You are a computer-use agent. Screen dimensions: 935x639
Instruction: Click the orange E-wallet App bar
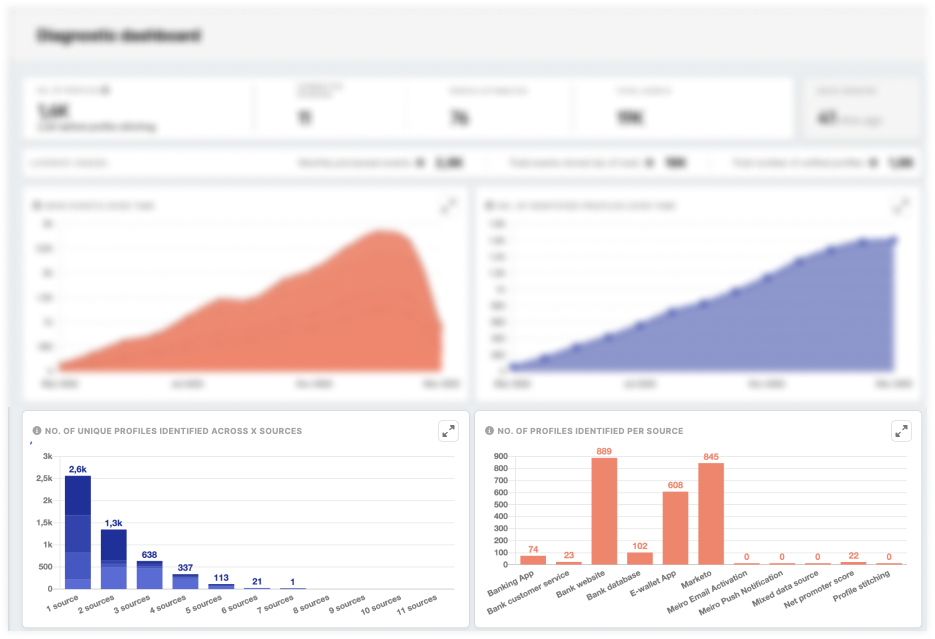(675, 528)
